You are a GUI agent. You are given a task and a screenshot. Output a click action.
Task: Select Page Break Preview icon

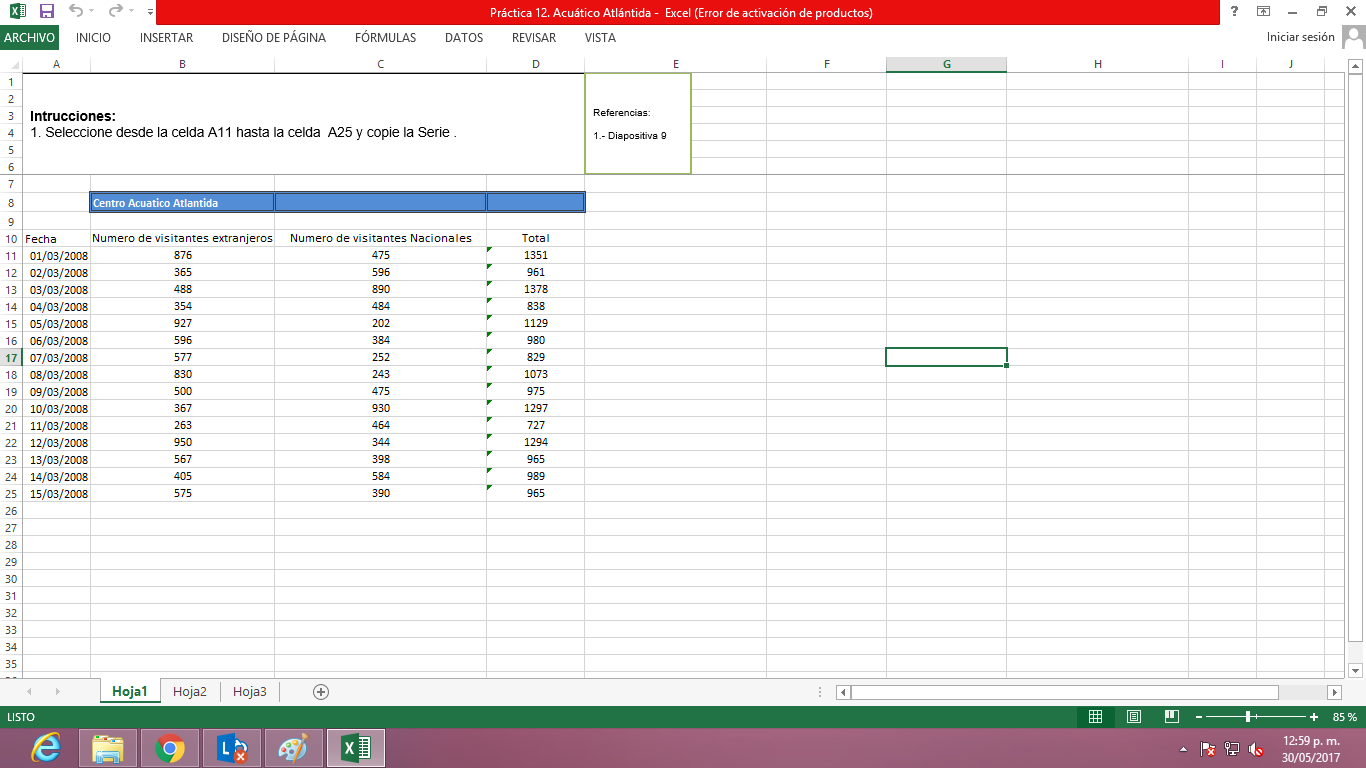(x=1172, y=717)
